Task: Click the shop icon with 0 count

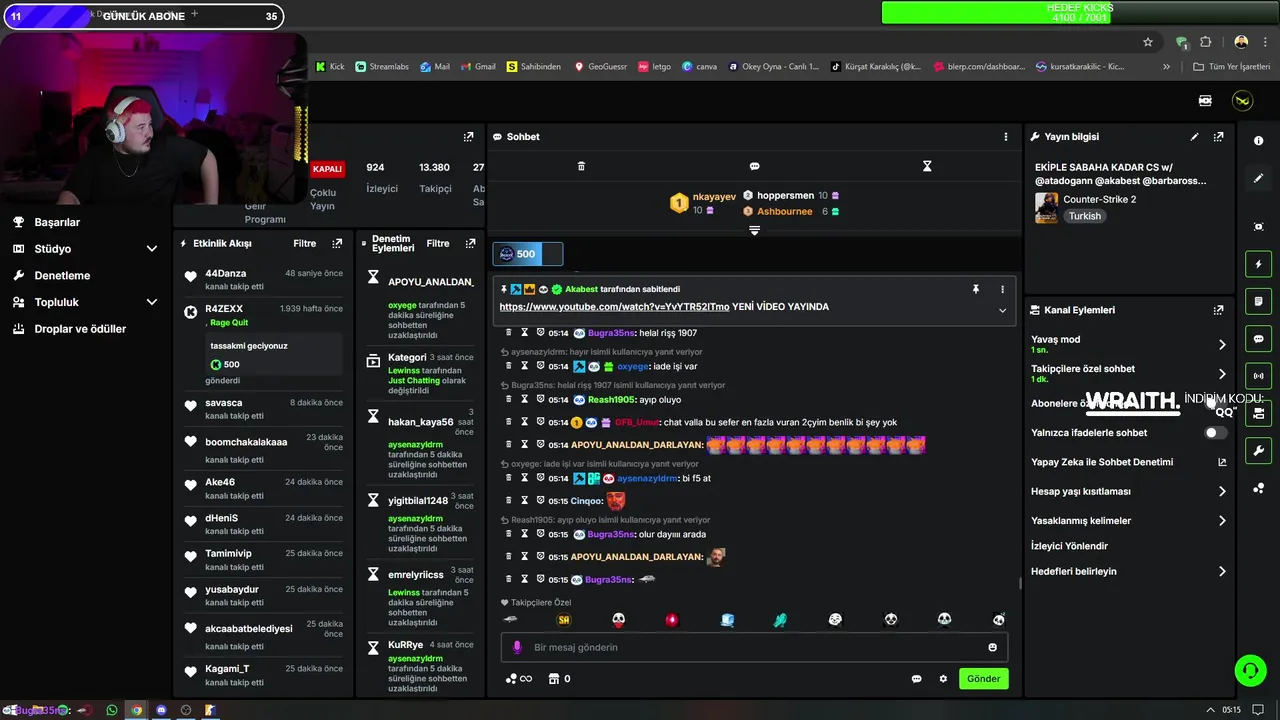Action: pos(559,679)
